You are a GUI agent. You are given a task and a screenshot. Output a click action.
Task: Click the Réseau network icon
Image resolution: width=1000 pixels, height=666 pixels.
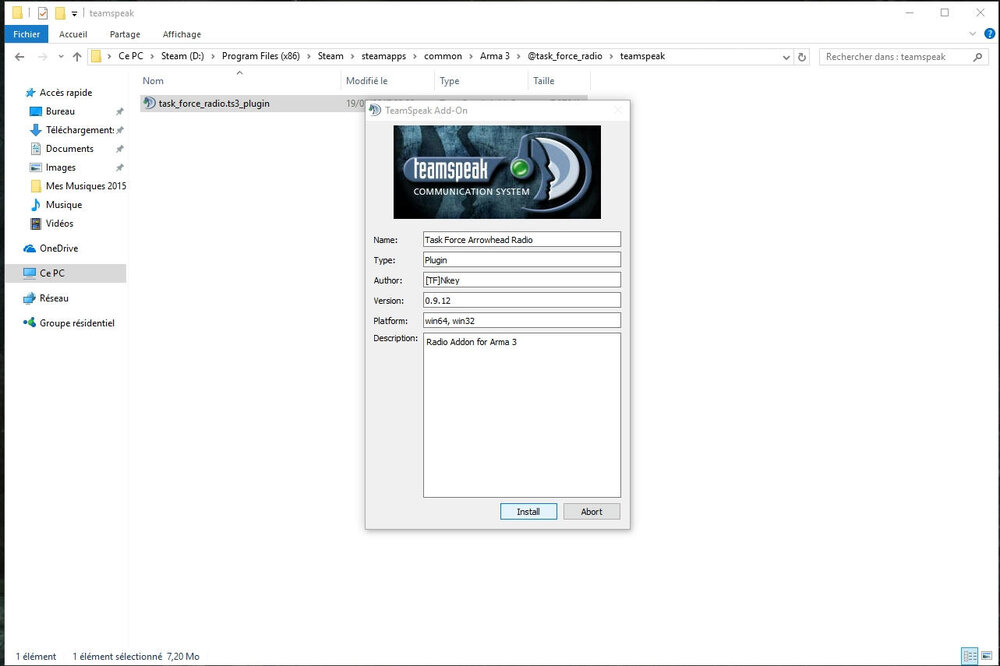pyautogui.click(x=29, y=298)
